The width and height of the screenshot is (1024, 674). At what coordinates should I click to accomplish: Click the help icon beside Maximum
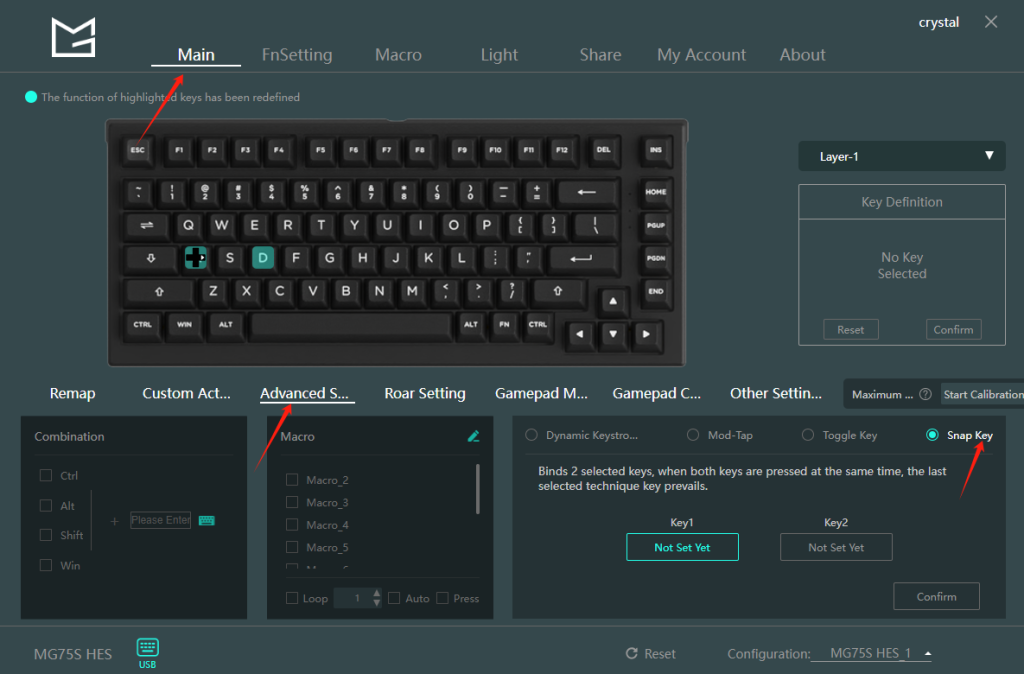click(x=925, y=394)
